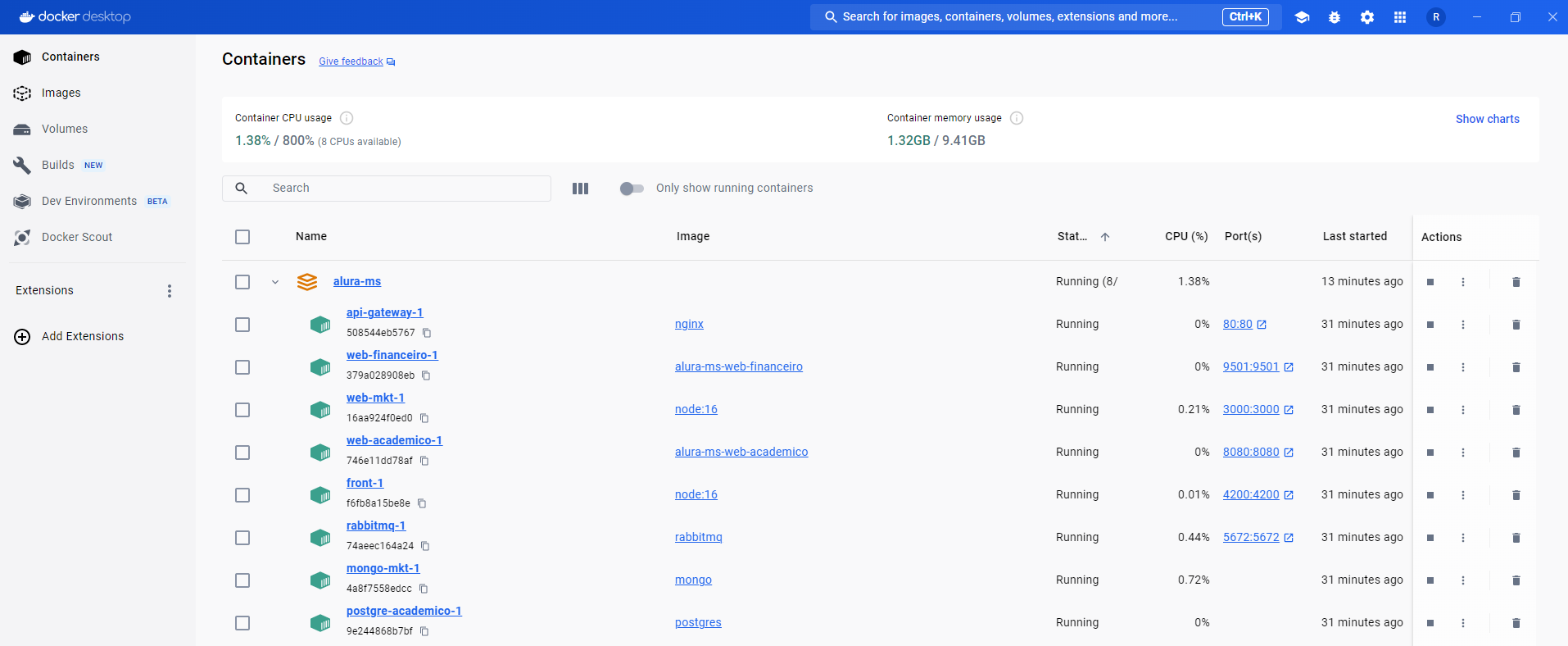
Task: Collapse the alura-ms stack chevron
Action: [275, 282]
